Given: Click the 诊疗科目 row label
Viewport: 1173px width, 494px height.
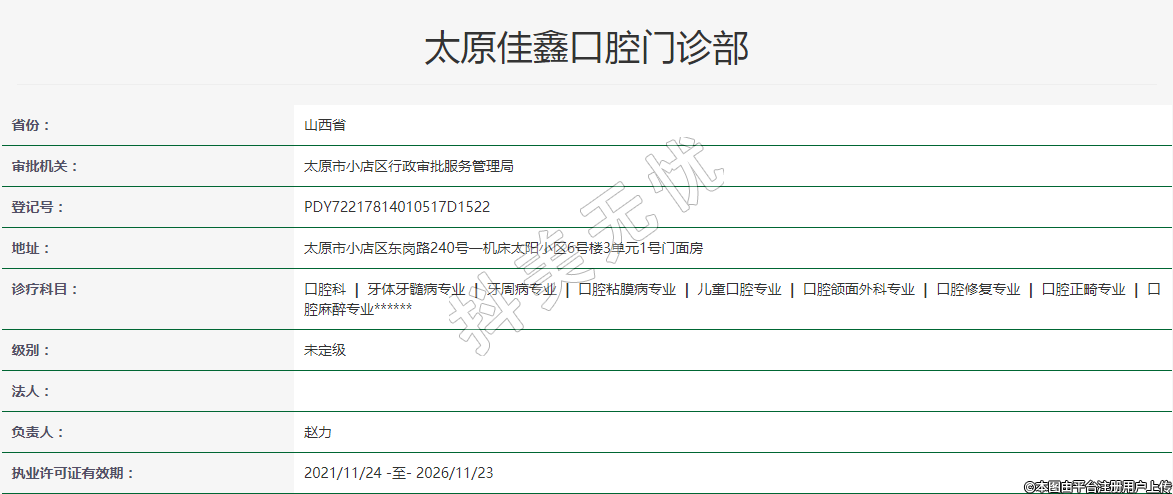Looking at the screenshot, I should pos(44,289).
